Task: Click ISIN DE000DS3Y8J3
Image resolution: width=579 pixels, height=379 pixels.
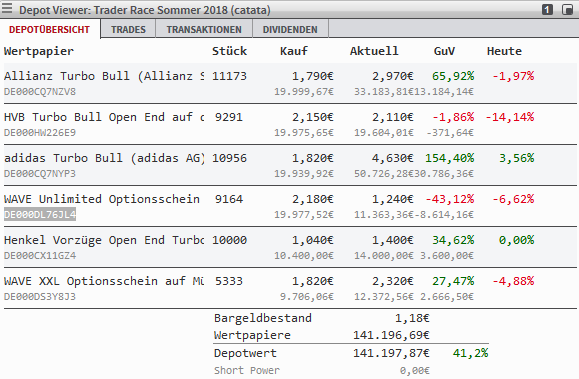Action: tap(40, 297)
